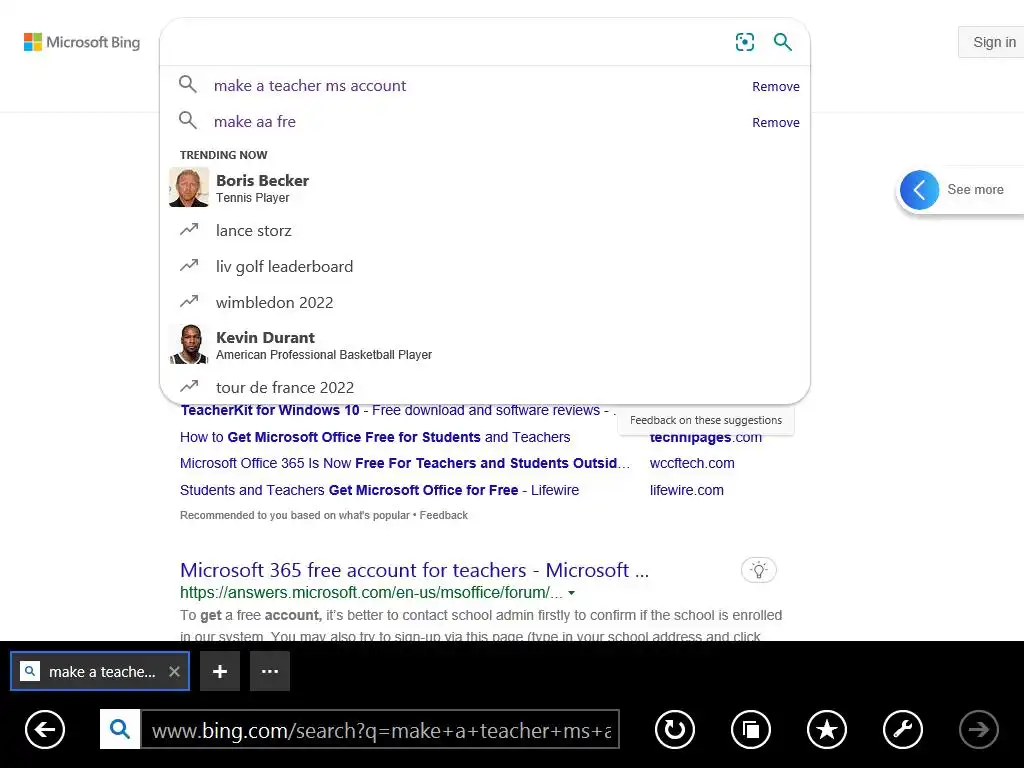
Task: Open 'Students and Teachers Get Microsoft Office for Free' link
Action: coord(379,490)
